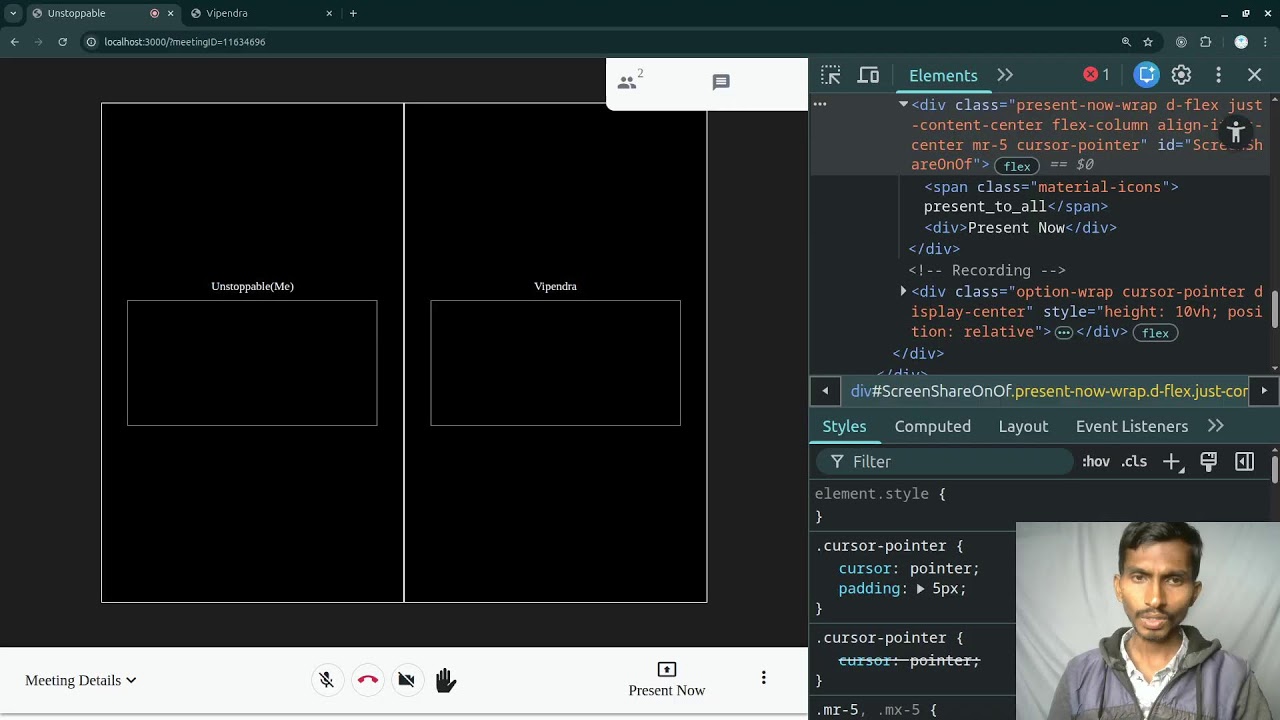
Task: Toggle the camera off button
Action: pyautogui.click(x=406, y=680)
